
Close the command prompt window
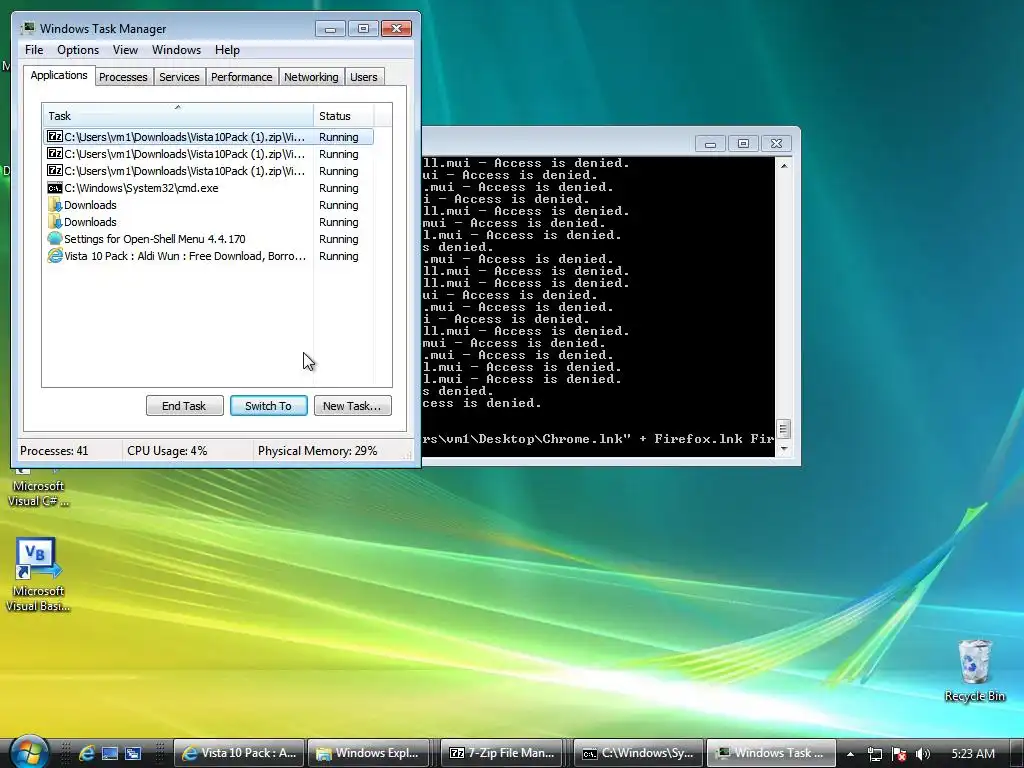point(776,144)
